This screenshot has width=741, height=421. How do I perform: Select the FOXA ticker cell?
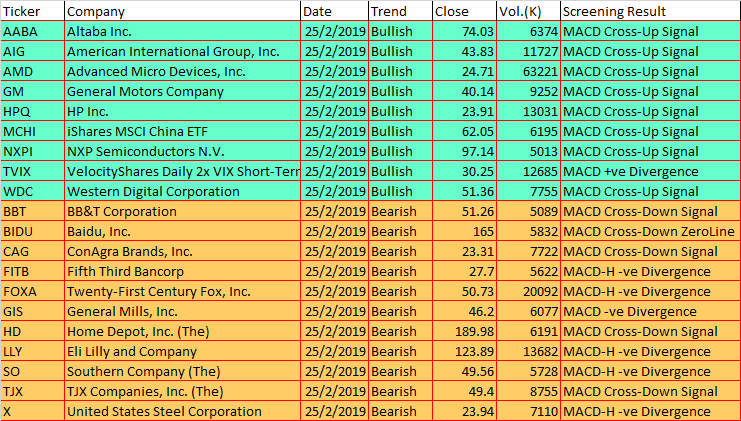(x=33, y=291)
